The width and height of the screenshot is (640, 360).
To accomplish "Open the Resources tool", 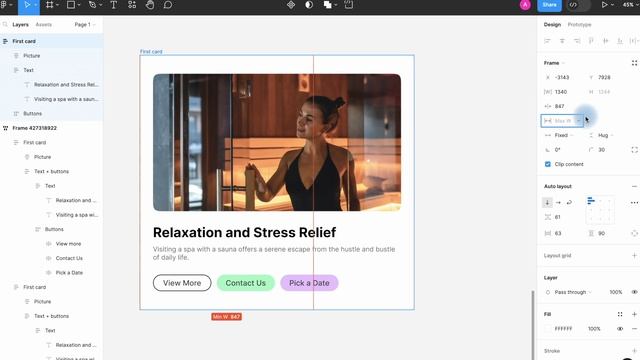I will click(x=132, y=5).
